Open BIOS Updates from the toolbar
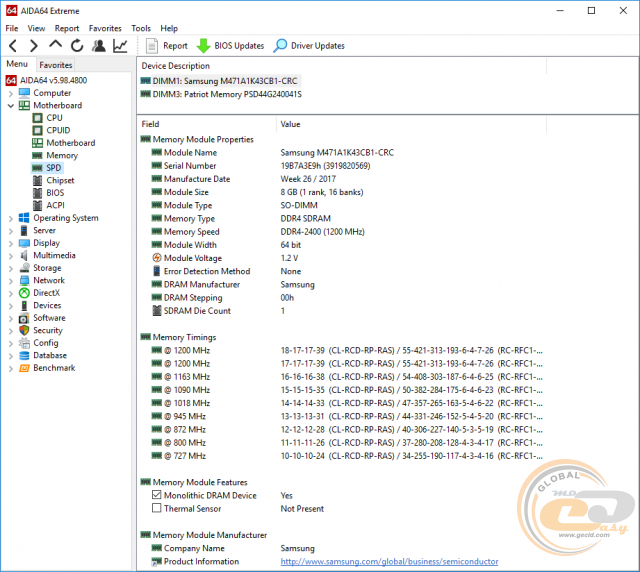 [230, 46]
